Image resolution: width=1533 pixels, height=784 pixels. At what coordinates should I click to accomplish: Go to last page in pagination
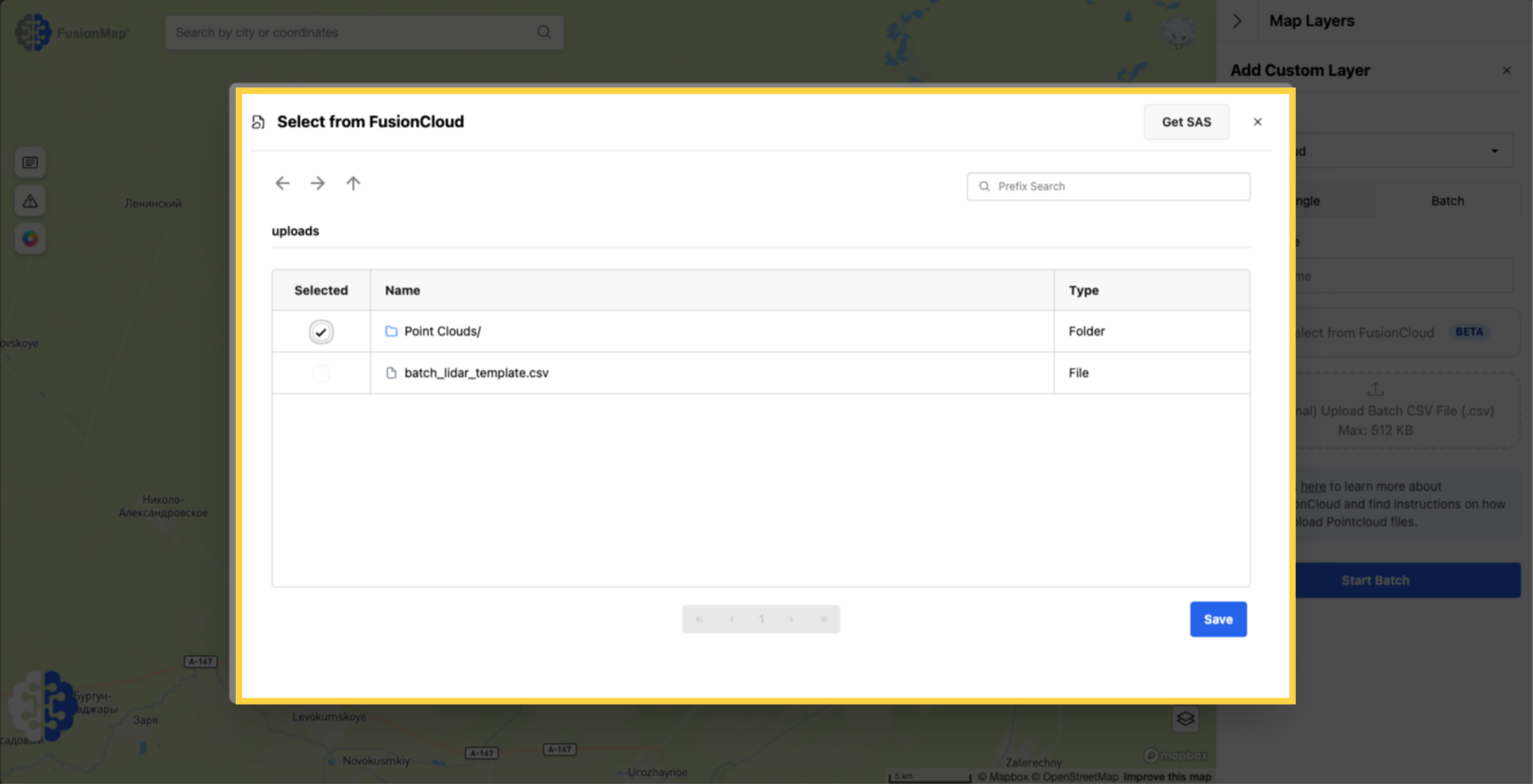coord(824,619)
